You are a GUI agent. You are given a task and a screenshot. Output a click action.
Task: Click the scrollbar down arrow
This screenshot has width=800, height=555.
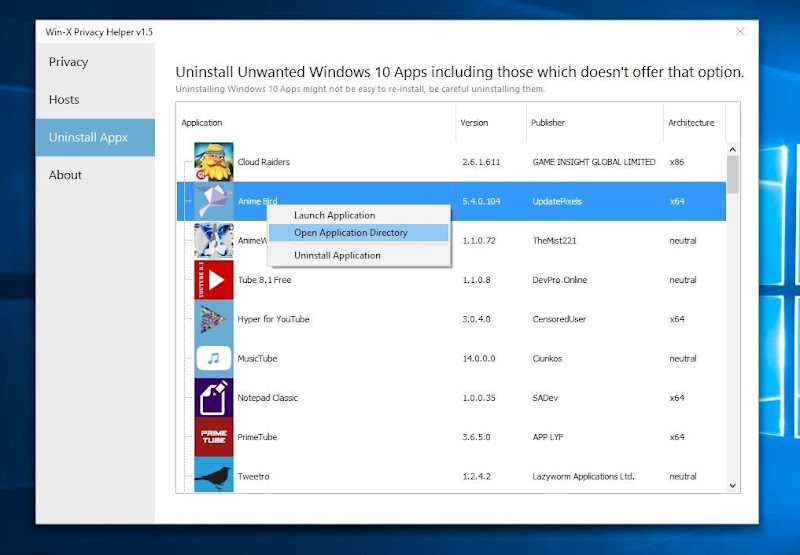point(733,486)
